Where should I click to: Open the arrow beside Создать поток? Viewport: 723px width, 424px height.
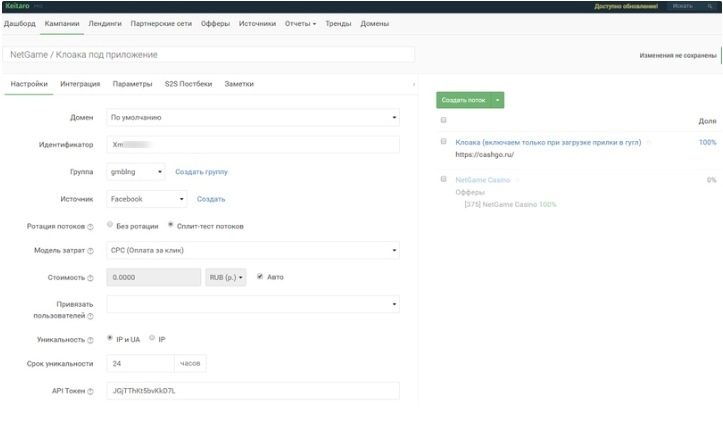pos(498,100)
